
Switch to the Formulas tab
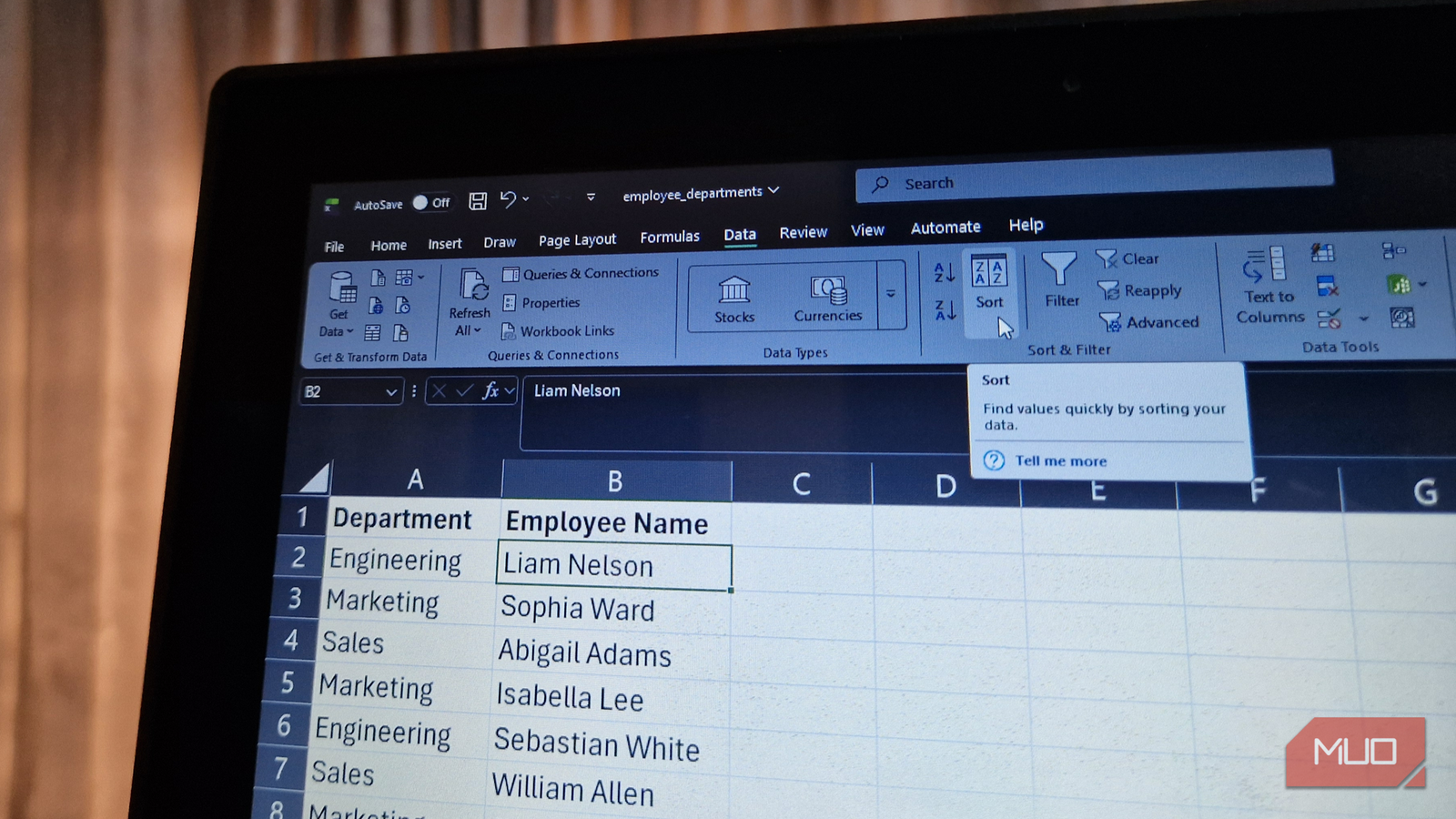click(670, 237)
